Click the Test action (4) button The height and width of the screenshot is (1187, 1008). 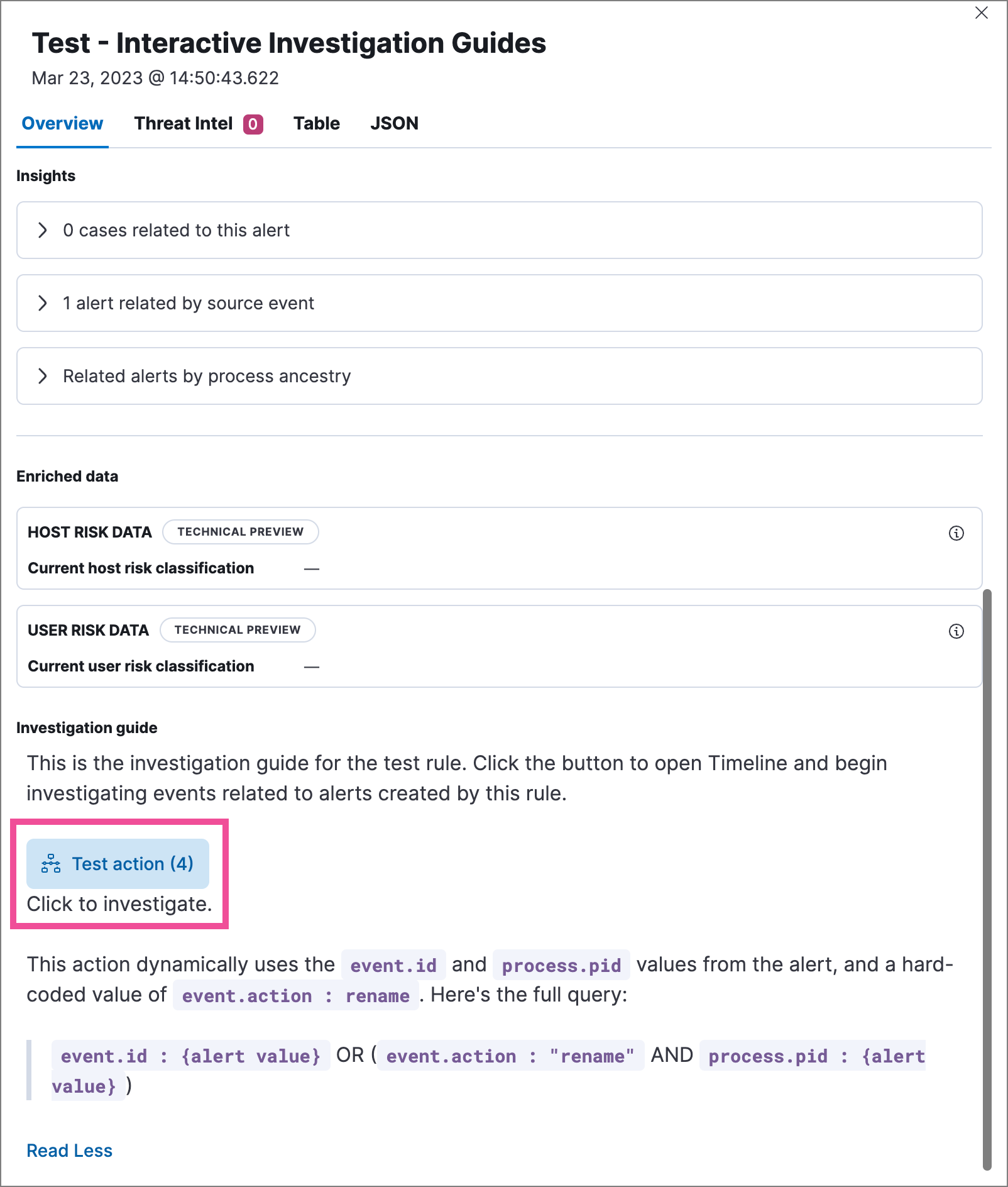(118, 864)
